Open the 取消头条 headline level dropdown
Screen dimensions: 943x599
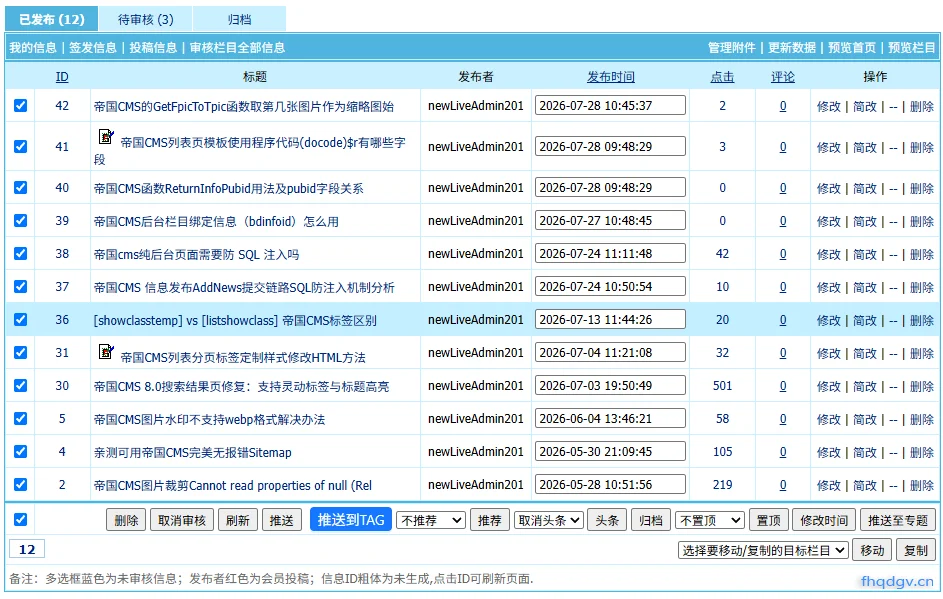[x=548, y=520]
